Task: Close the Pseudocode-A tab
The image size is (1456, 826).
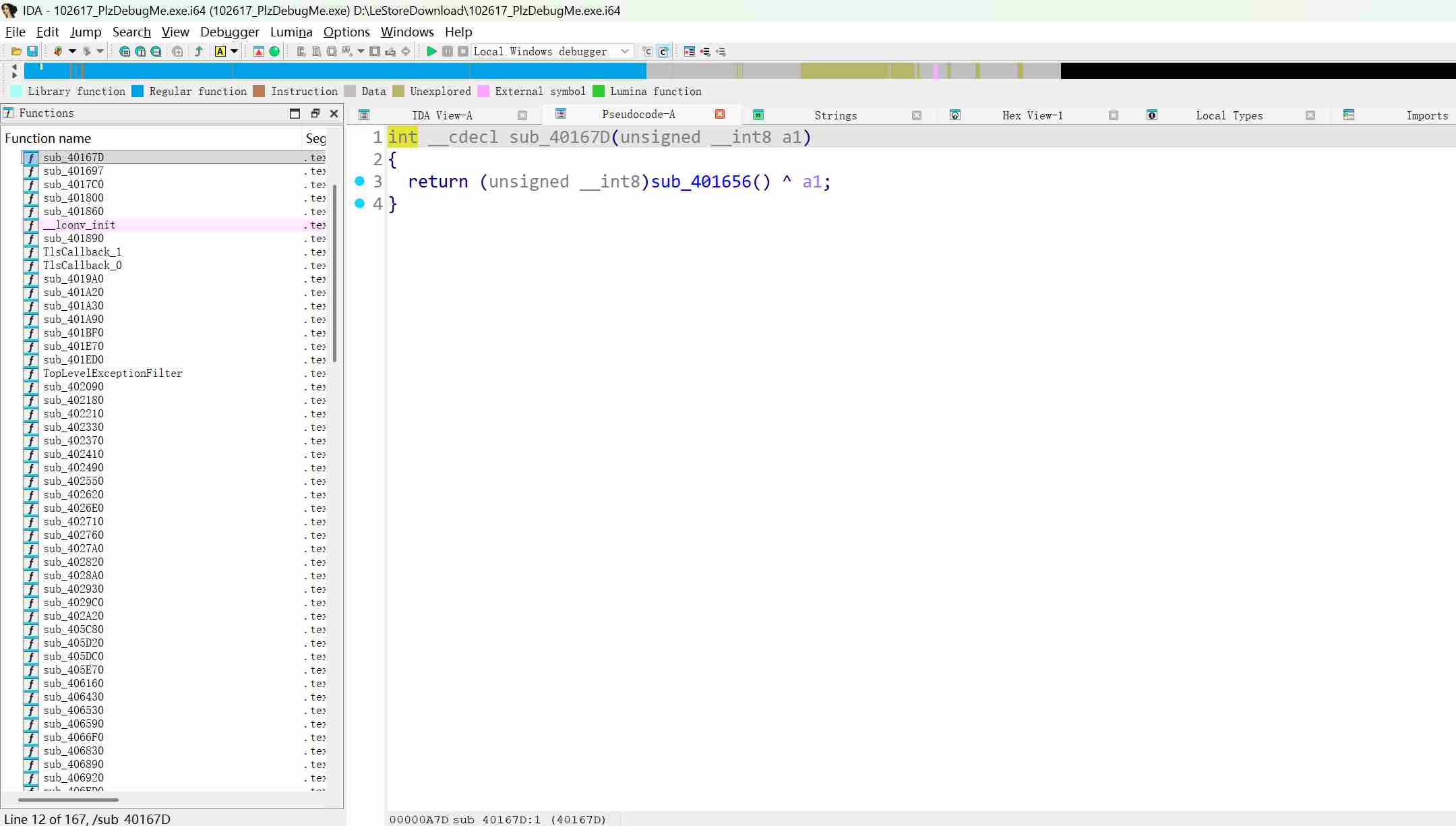Action: click(720, 114)
